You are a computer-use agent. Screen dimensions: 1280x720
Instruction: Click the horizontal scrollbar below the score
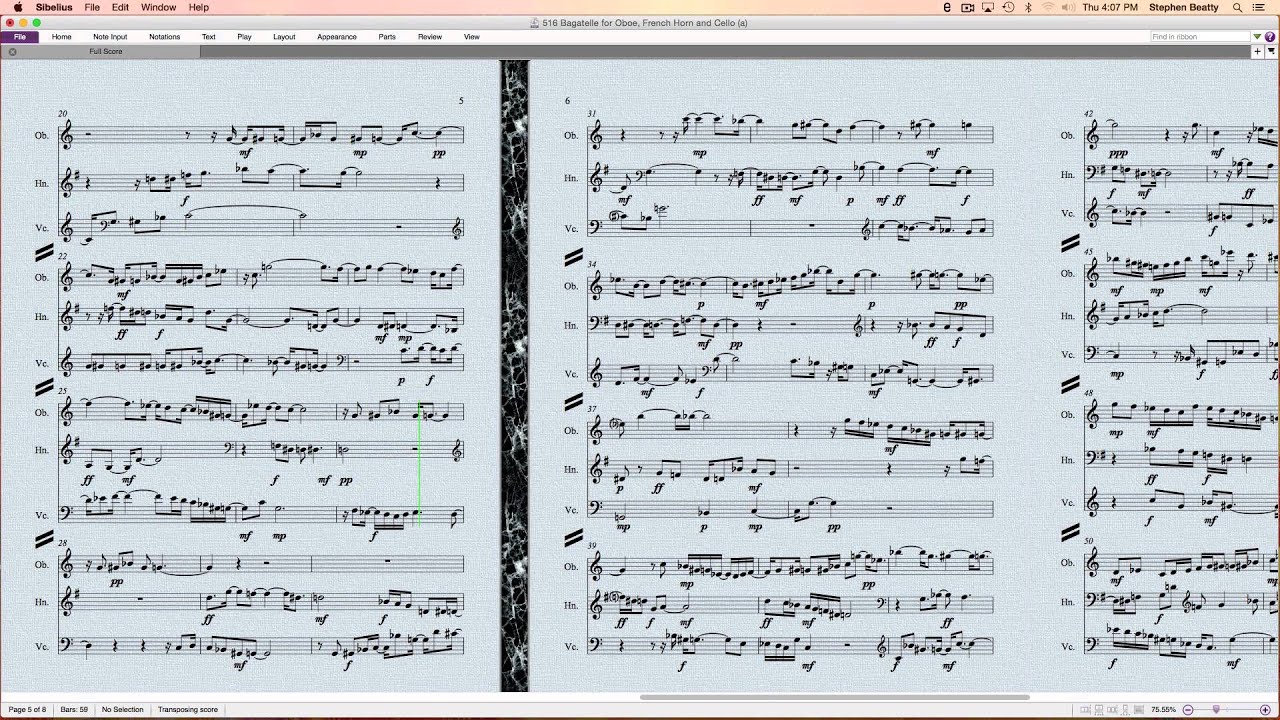click(834, 697)
